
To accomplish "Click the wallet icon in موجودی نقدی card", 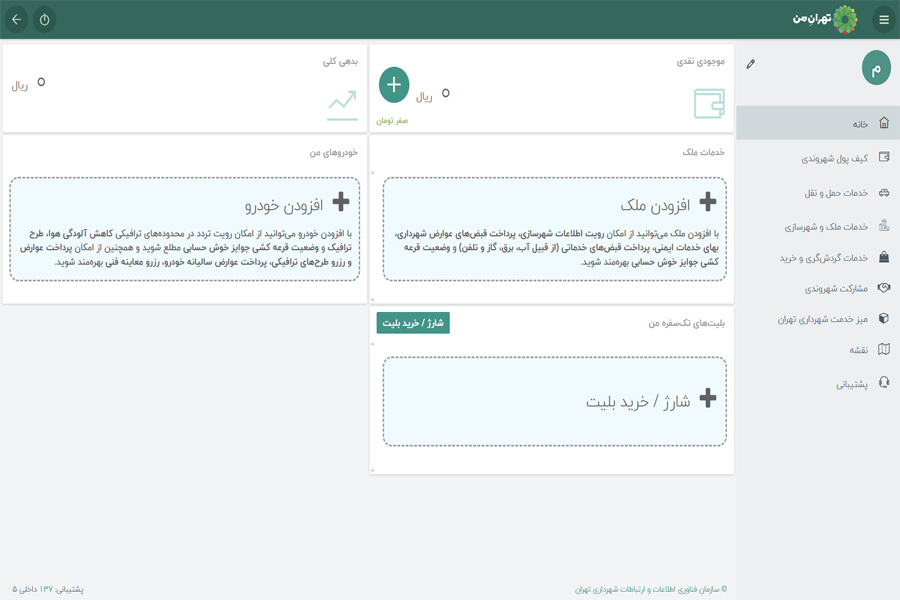I will pos(709,103).
